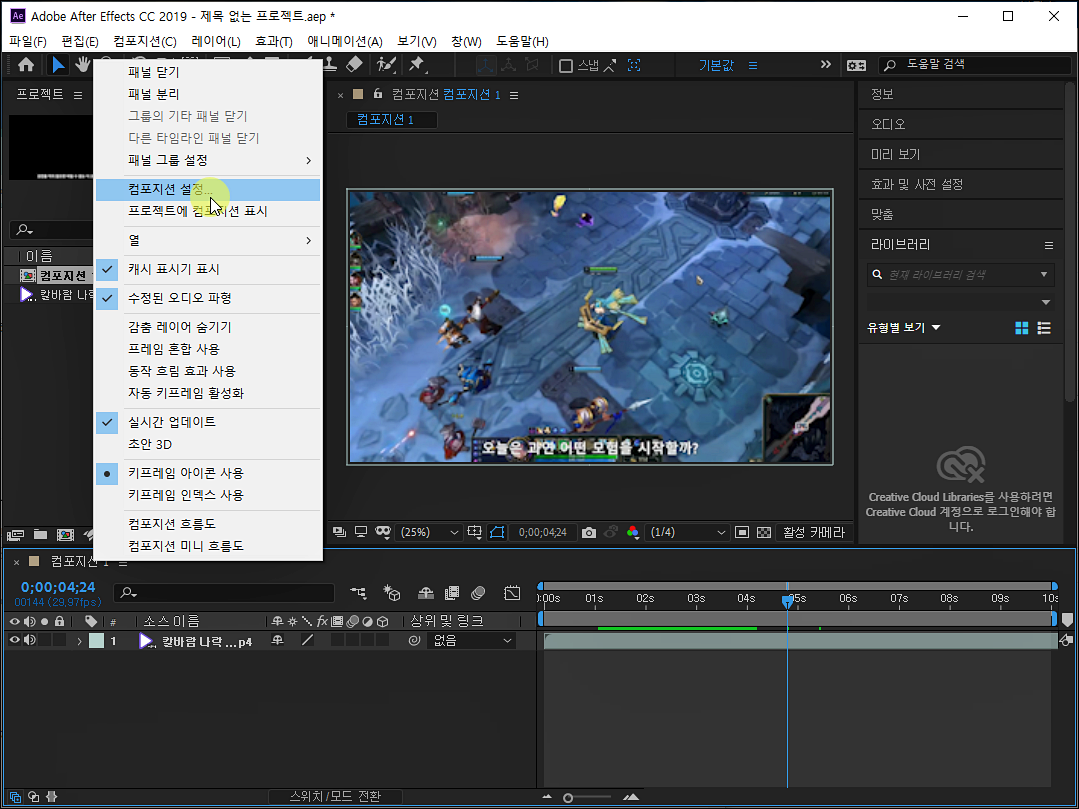The width and height of the screenshot is (1079, 809).
Task: Click layer 1 label color swatch
Action: pyautogui.click(x=96, y=640)
